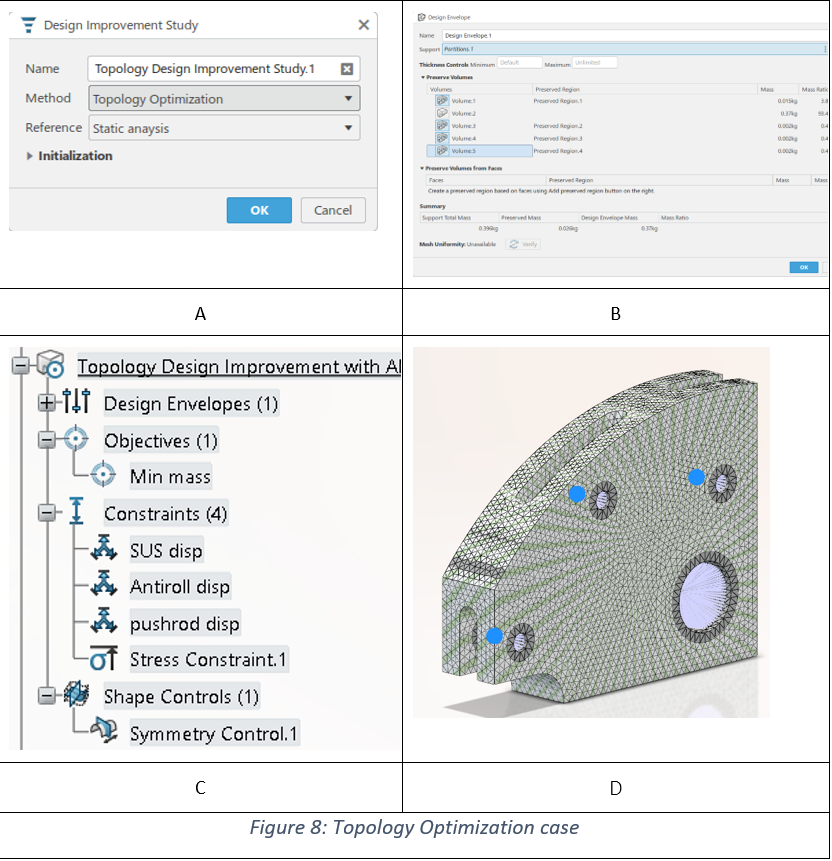Click the Preserved Region.3 cell
This screenshot has width=832, height=861.
[x=557, y=139]
